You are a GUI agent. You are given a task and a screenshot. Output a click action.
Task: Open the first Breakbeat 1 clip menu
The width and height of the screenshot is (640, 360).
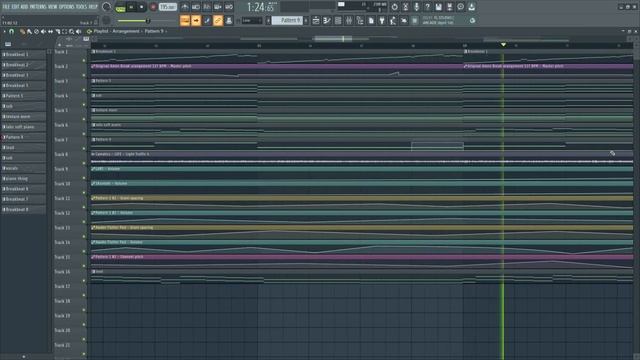(93, 52)
